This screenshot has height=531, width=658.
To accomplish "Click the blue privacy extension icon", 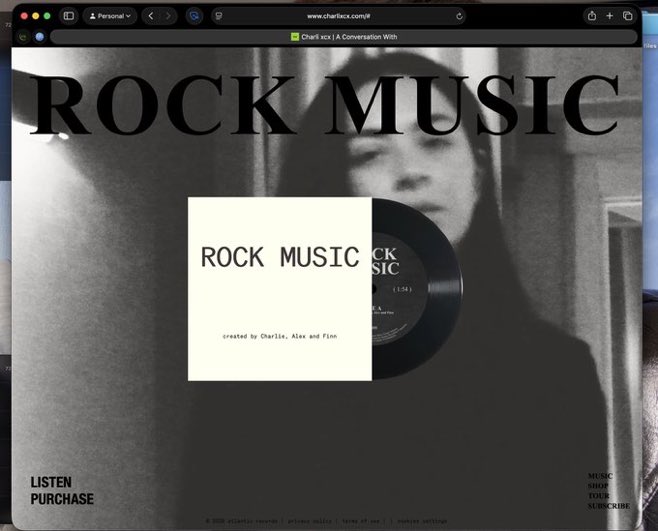I will (x=194, y=16).
